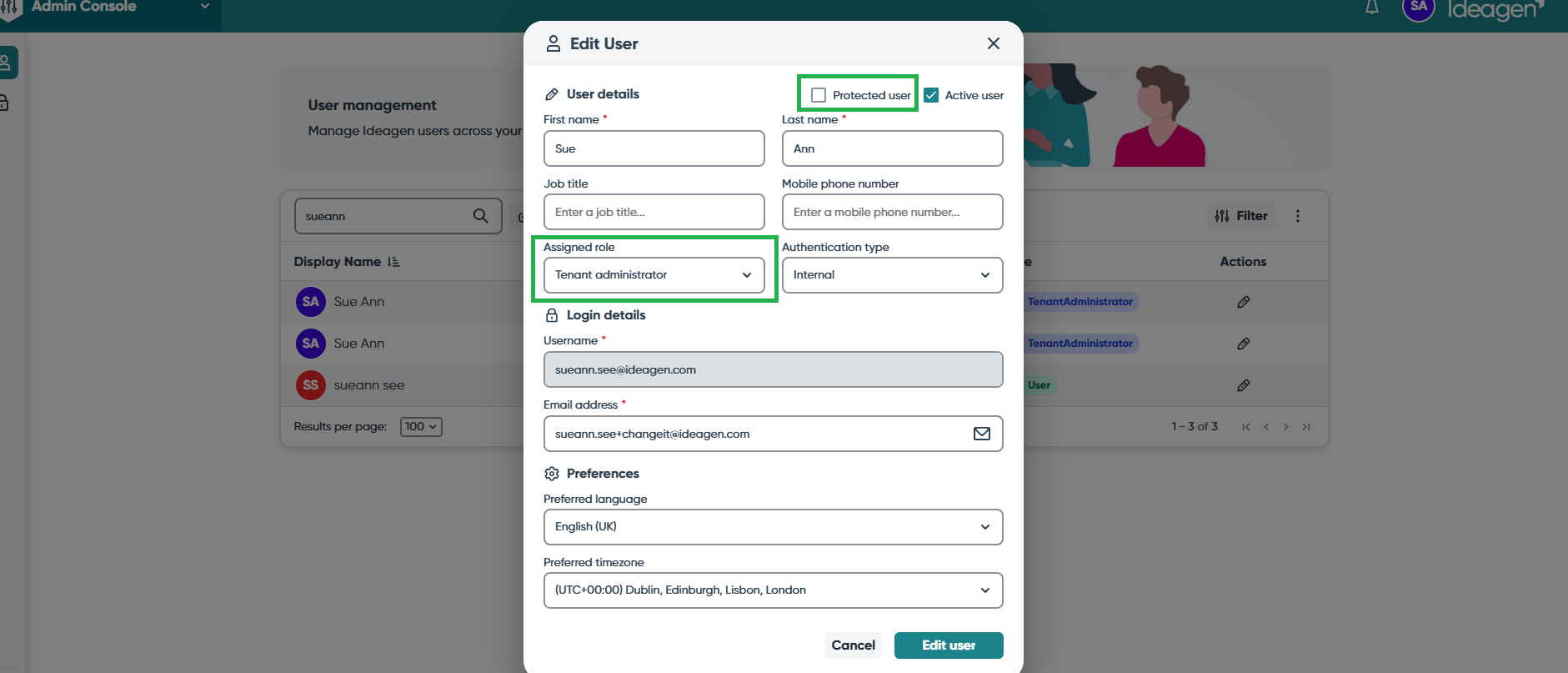
Task: Click the Edit user button
Action: 948,645
